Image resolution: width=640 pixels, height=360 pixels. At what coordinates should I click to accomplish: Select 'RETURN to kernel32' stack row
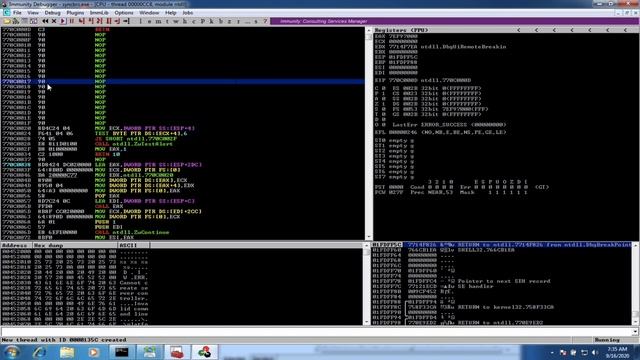(x=502, y=307)
